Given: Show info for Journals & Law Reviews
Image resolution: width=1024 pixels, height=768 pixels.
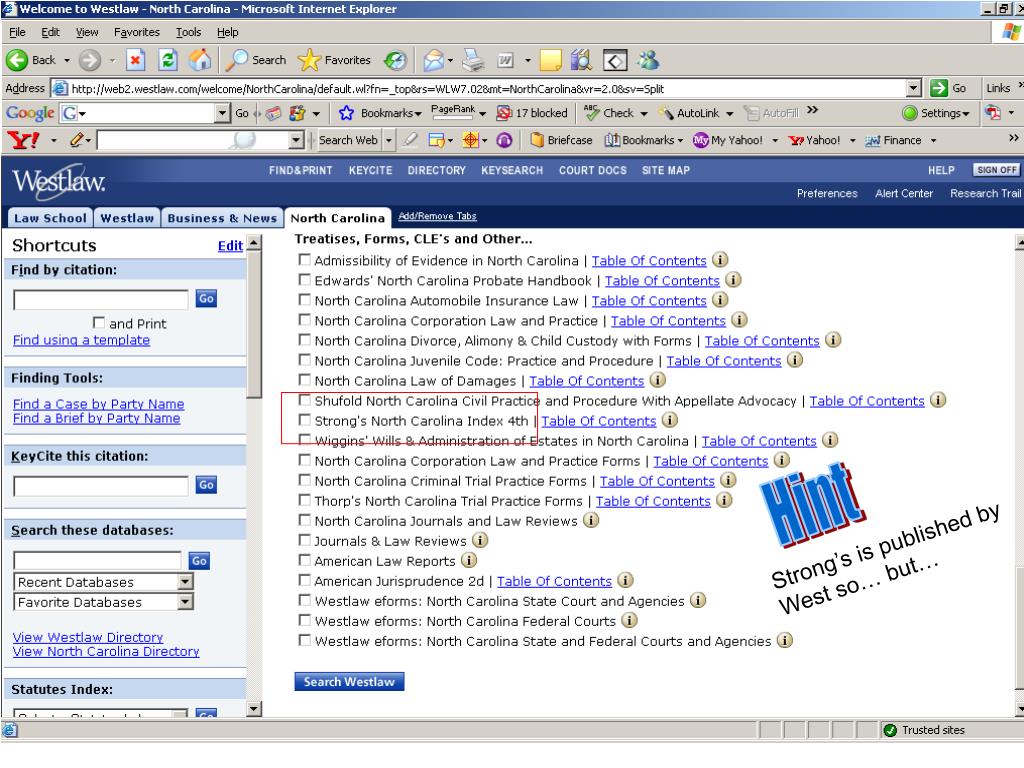Looking at the screenshot, I should click(480, 540).
